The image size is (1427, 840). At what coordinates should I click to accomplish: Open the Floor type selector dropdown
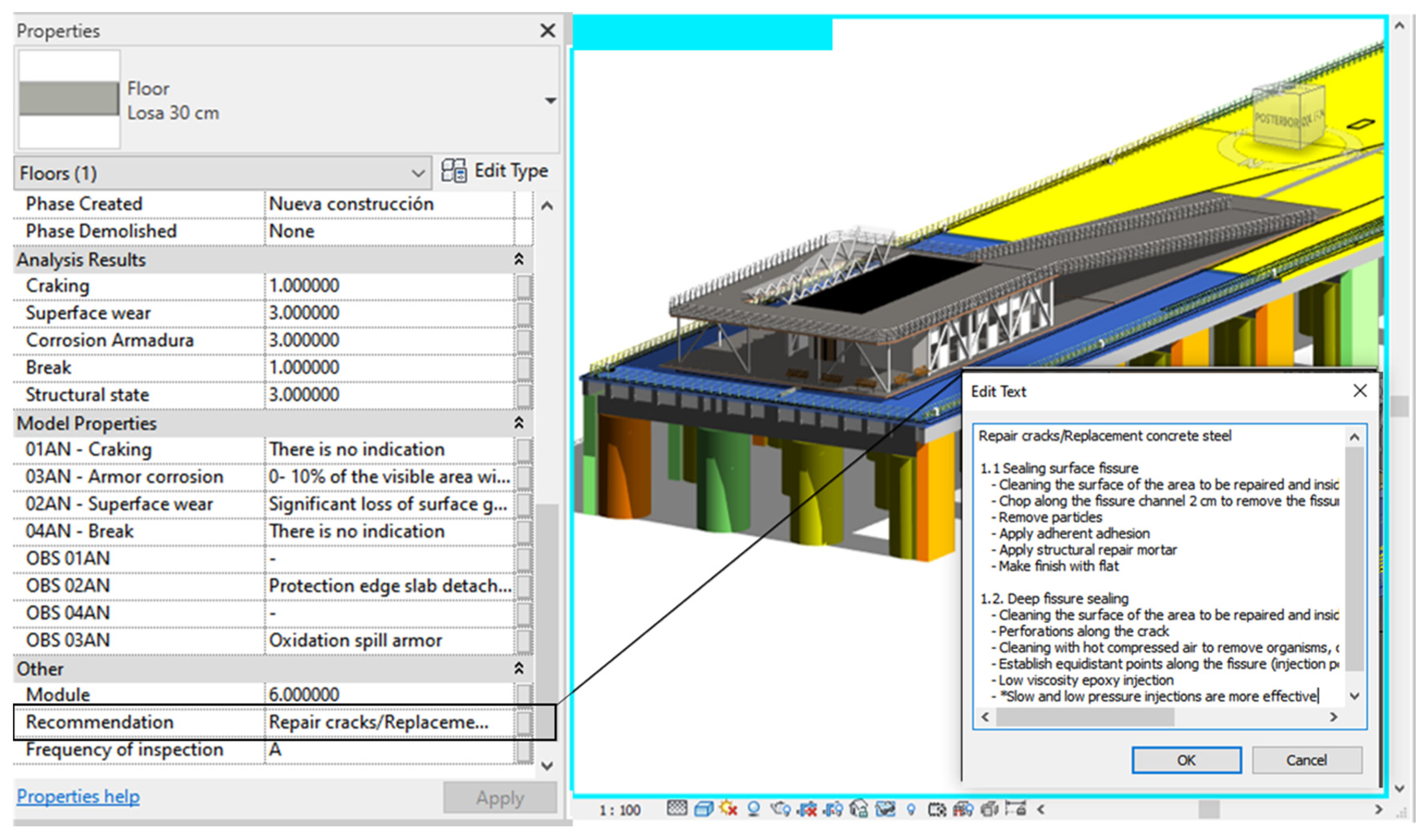click(x=551, y=101)
